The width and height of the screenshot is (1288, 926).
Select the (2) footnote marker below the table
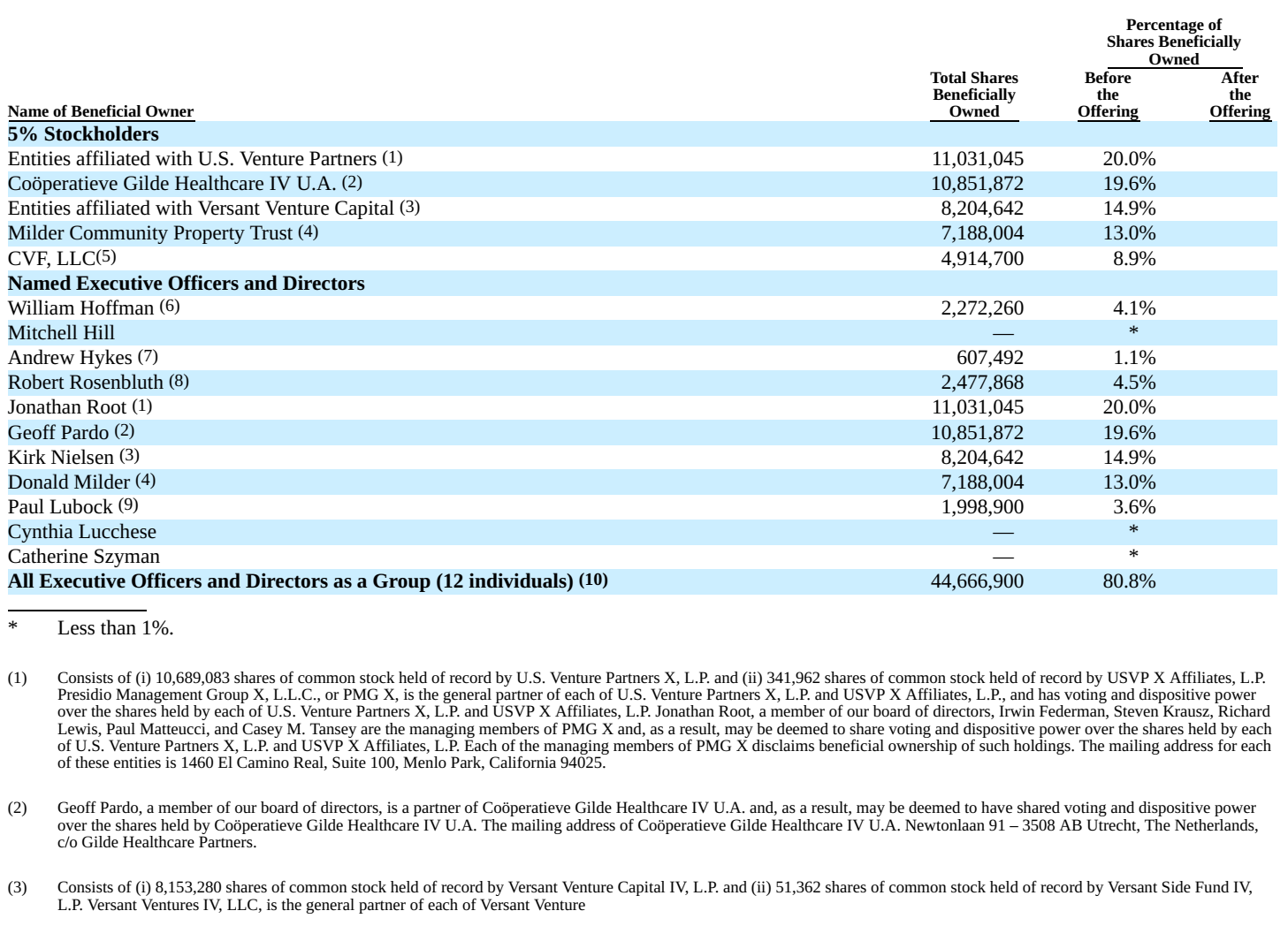18,808
